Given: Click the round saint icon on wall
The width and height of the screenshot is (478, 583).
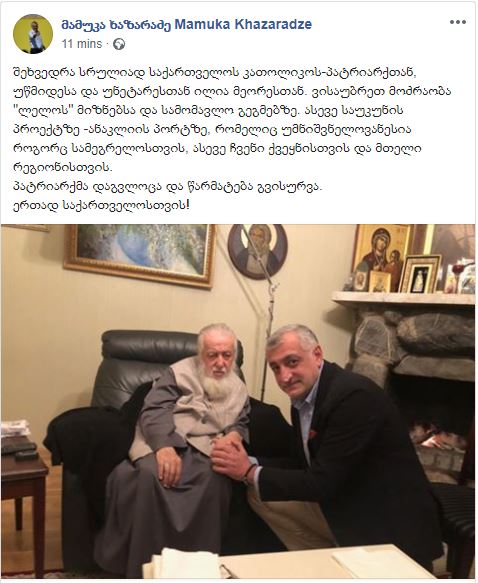Looking at the screenshot, I should [x=258, y=250].
